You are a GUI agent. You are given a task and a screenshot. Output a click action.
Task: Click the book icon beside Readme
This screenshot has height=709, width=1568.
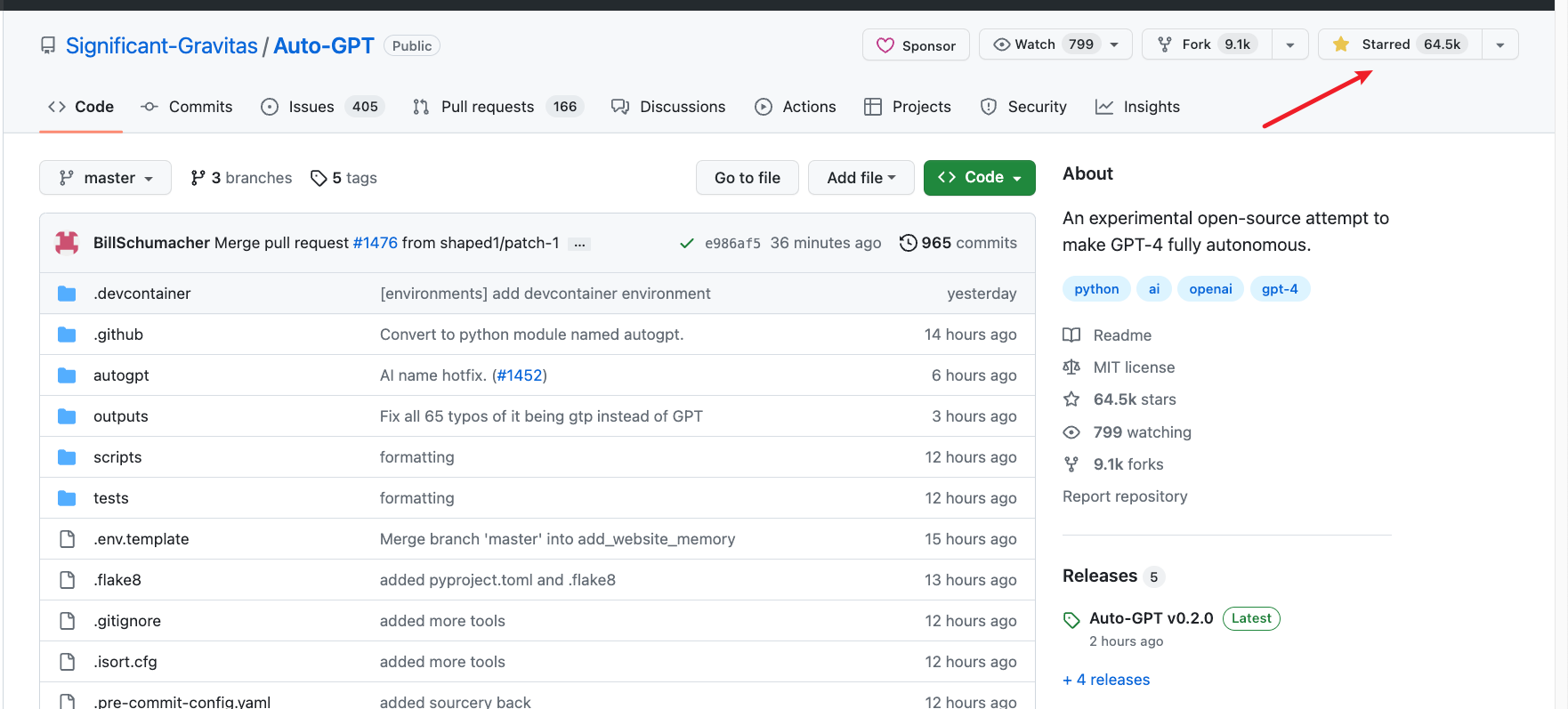click(1071, 335)
